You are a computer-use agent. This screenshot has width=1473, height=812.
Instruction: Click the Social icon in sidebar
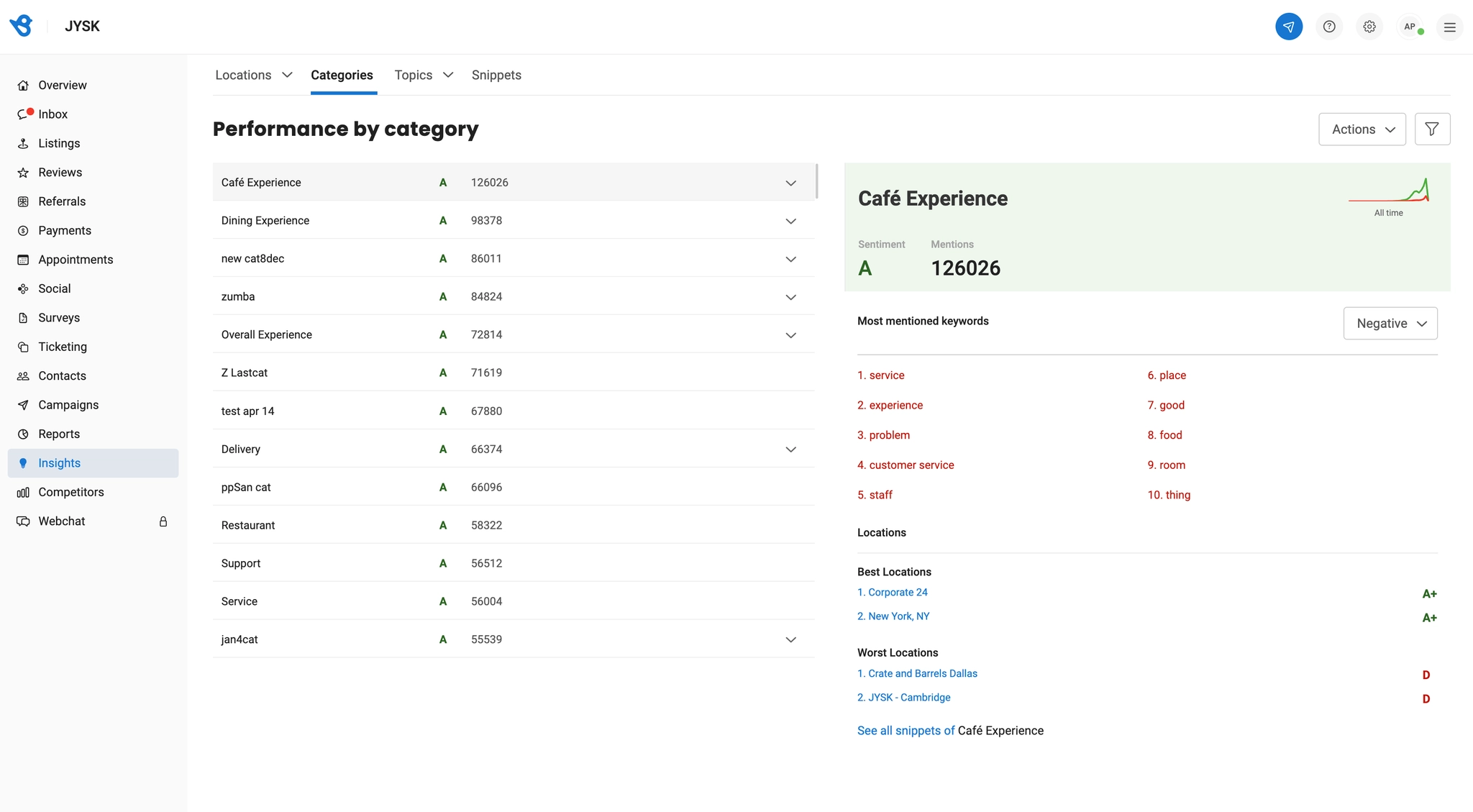pos(23,289)
